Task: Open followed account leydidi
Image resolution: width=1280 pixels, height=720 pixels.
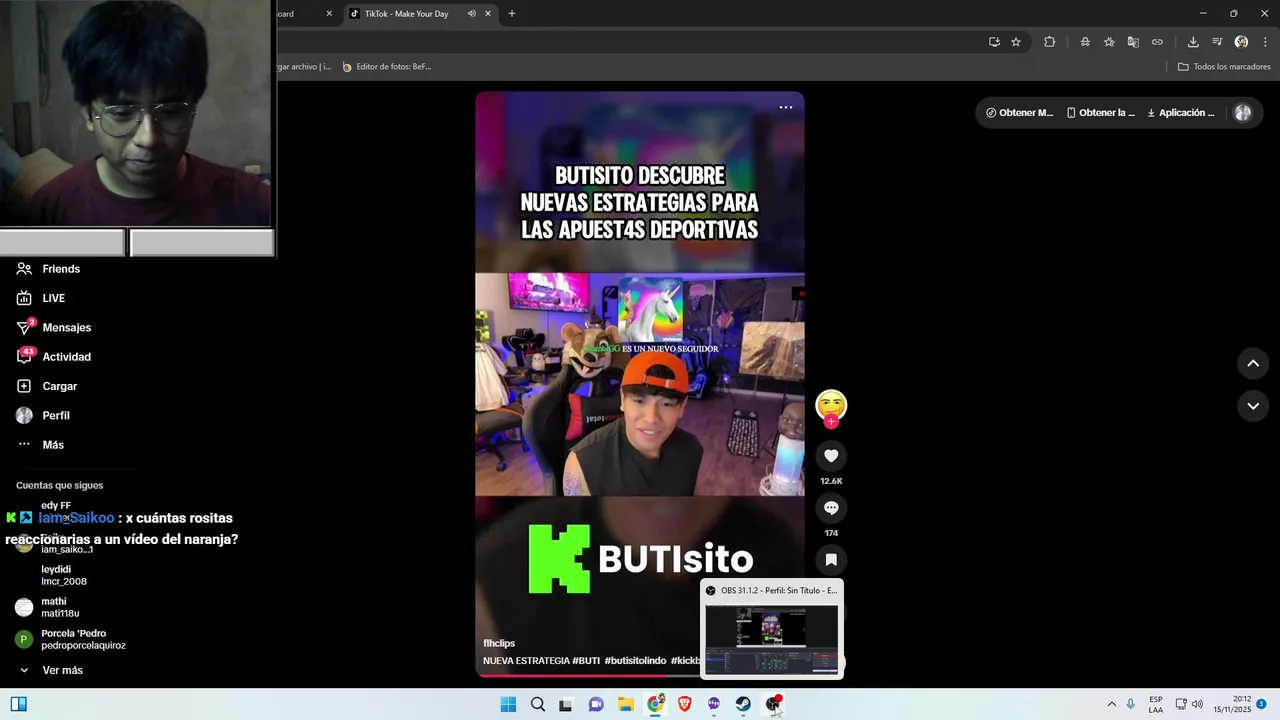Action: 64,575
